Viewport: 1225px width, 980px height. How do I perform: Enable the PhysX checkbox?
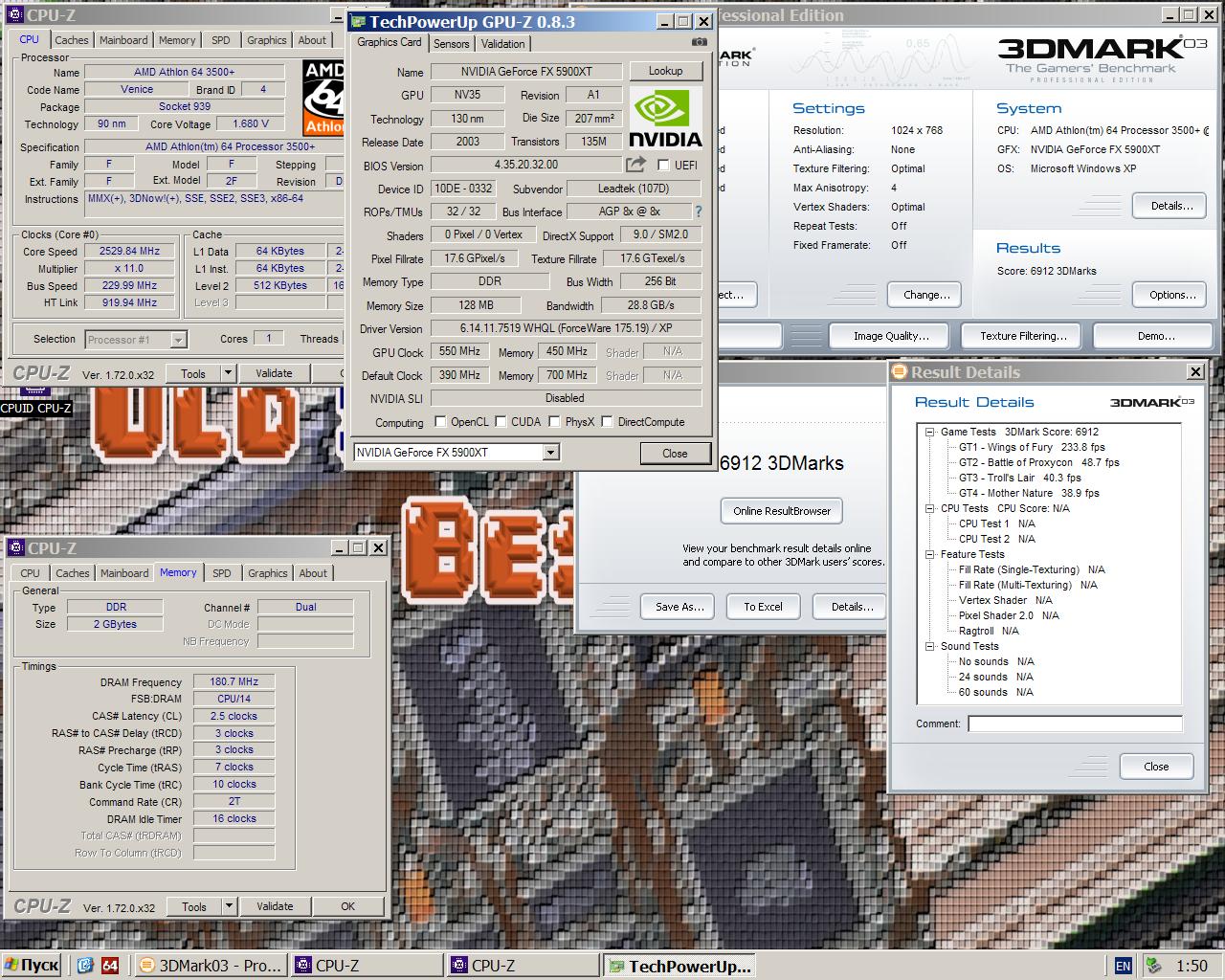click(x=554, y=421)
